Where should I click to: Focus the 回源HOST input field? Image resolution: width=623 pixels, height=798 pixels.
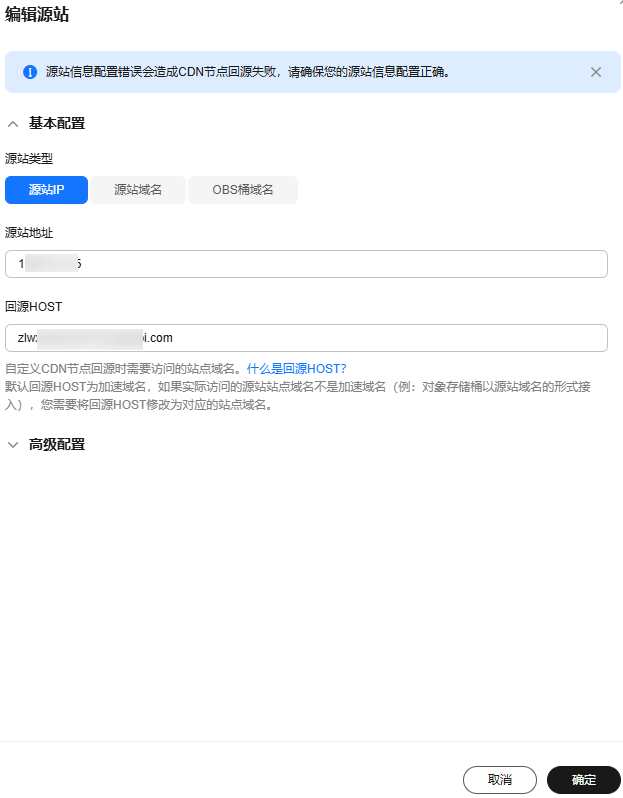[306, 338]
